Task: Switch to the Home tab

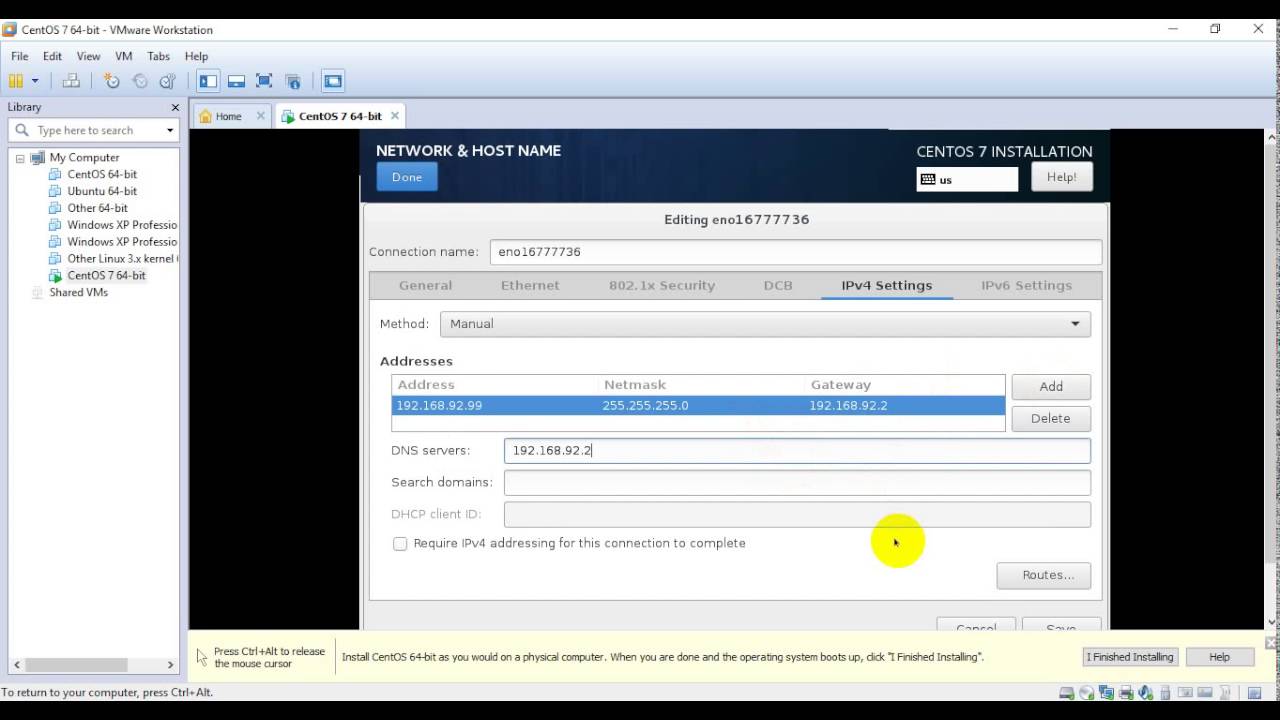Action: tap(229, 116)
